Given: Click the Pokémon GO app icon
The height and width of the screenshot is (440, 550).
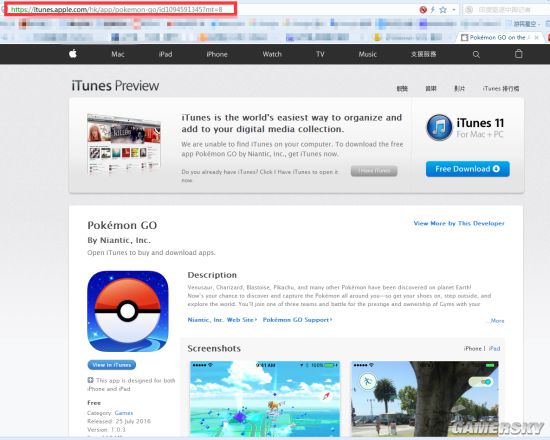Looking at the screenshot, I should (128, 311).
